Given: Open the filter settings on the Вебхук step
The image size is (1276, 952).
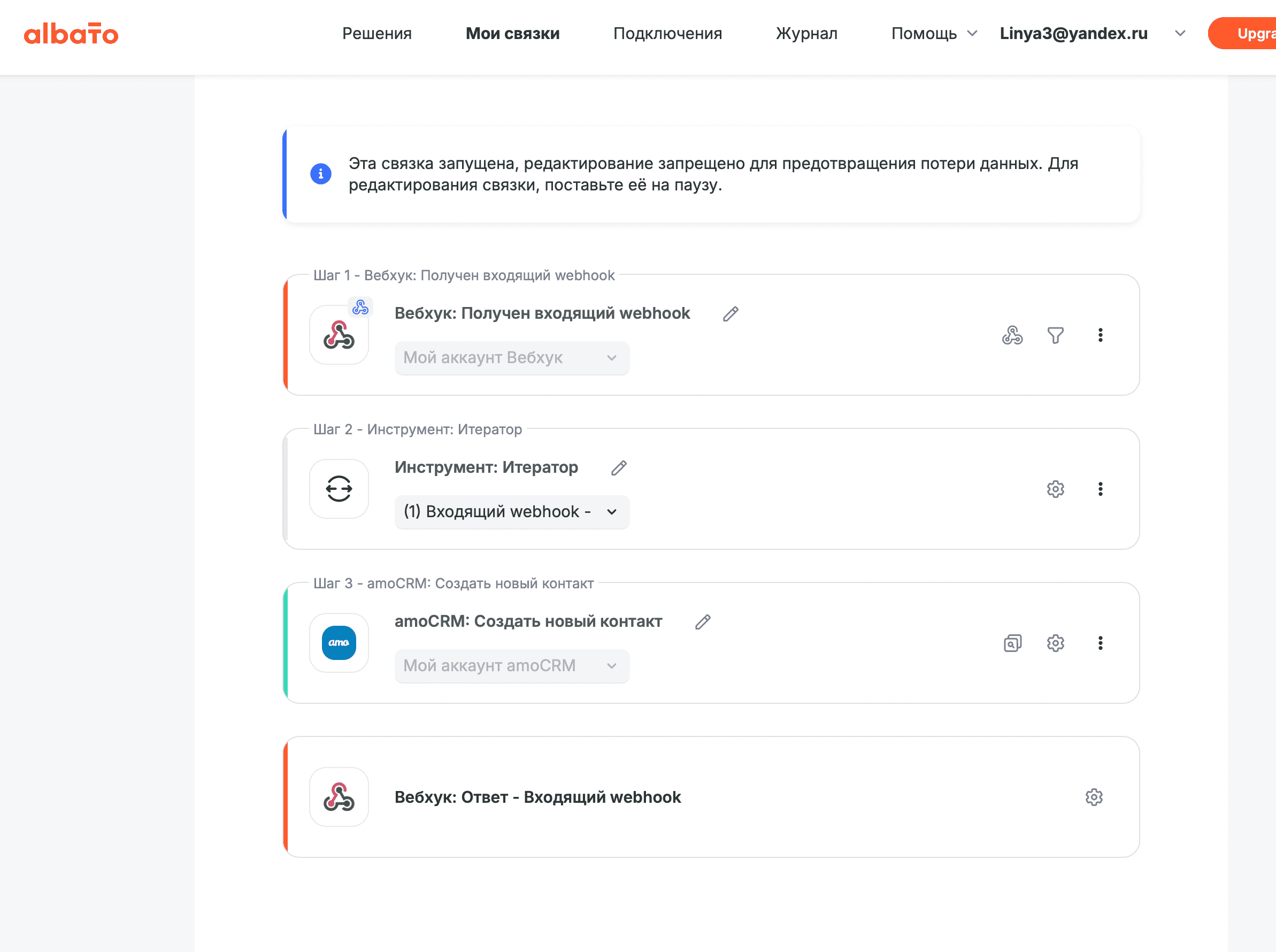Looking at the screenshot, I should click(1055, 335).
